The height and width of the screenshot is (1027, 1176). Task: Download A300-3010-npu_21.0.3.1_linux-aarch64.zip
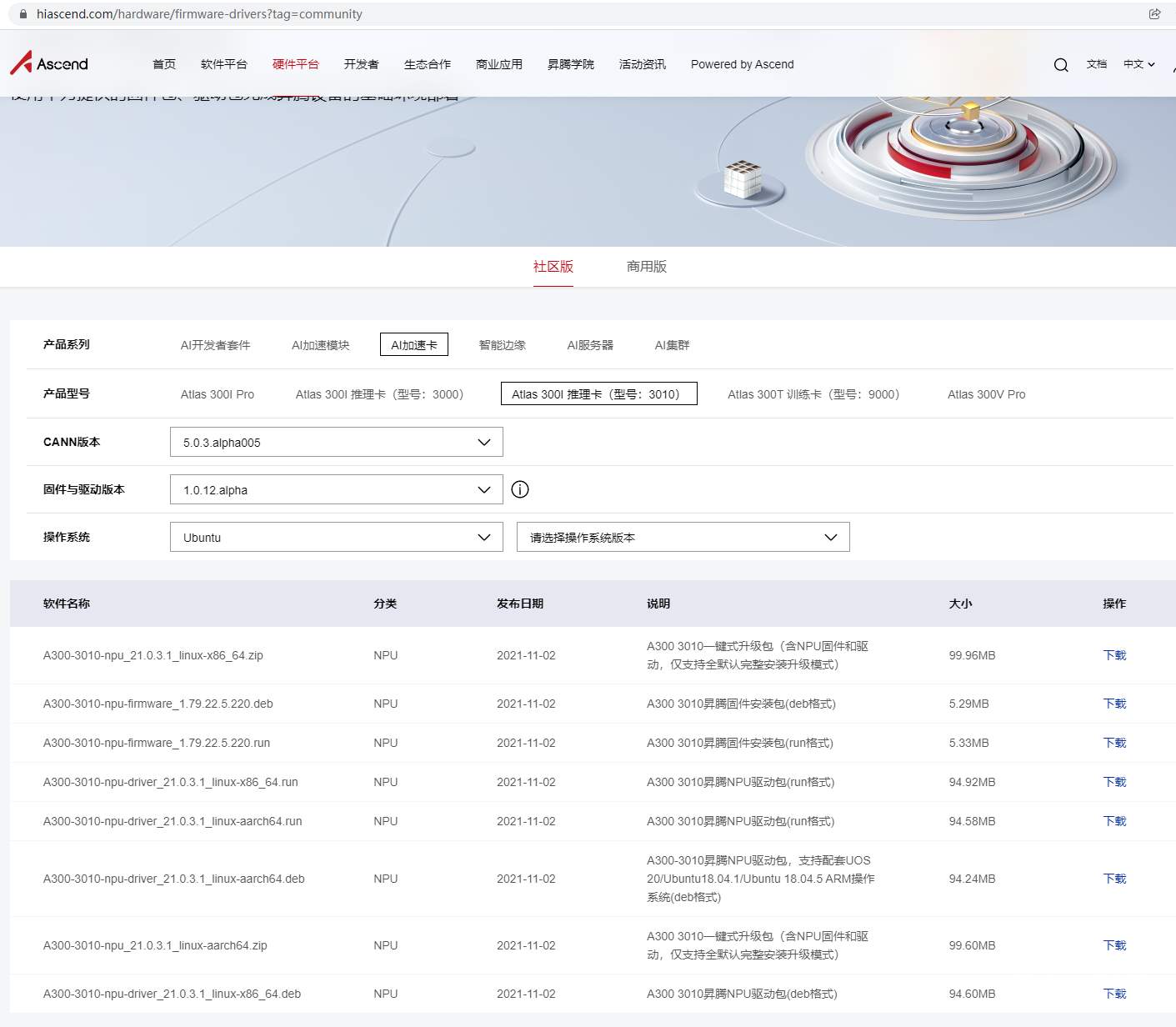(1114, 945)
